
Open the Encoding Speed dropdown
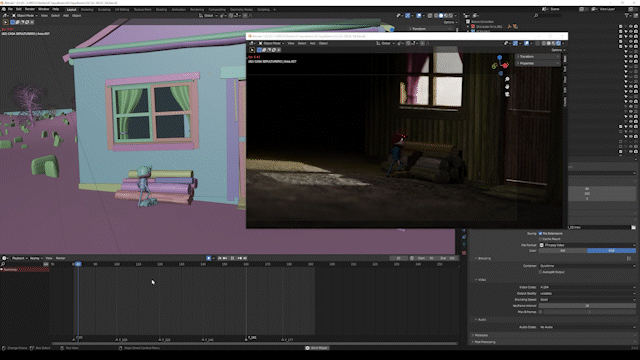[x=587, y=300]
